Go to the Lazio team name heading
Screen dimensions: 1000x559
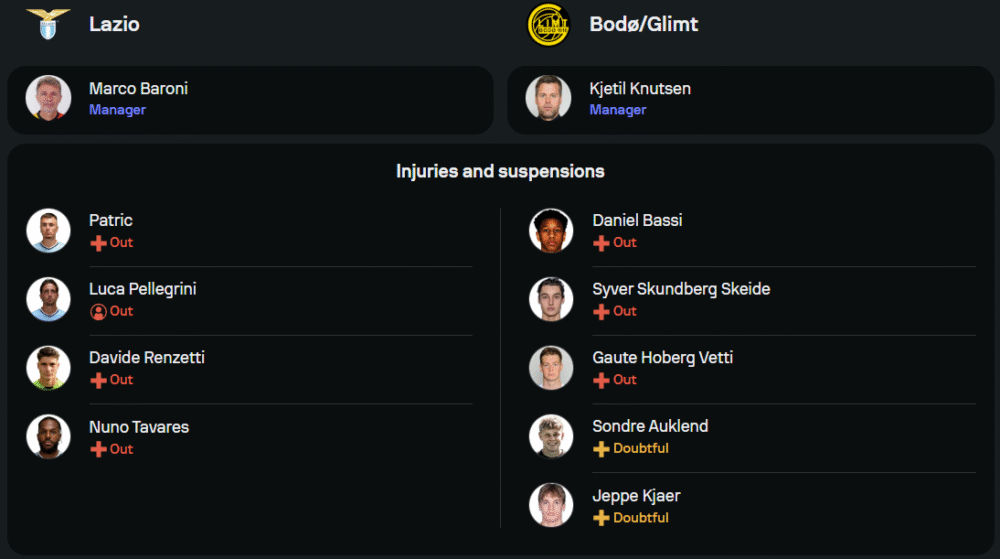pos(114,24)
